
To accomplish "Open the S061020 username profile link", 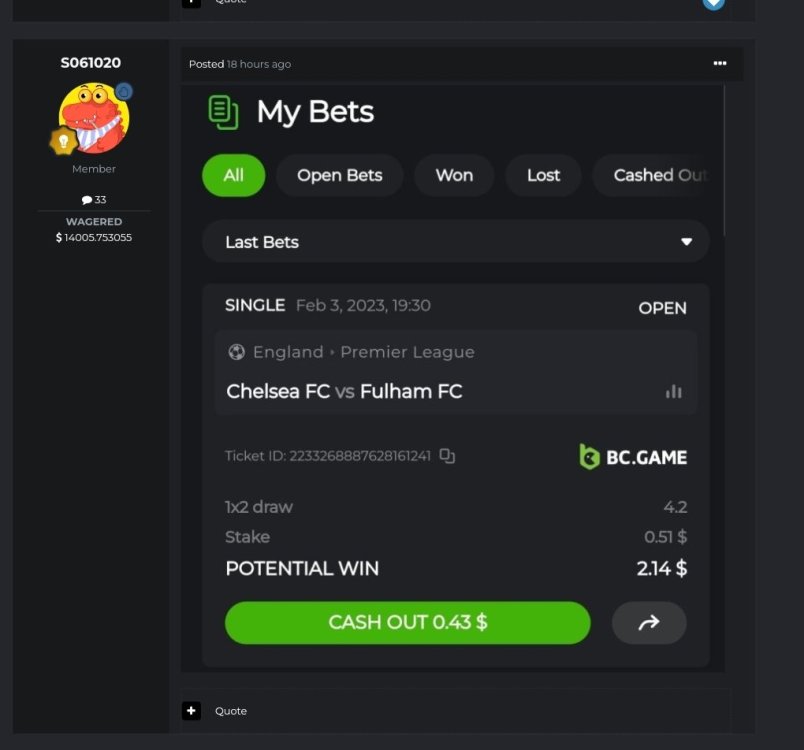I will click(x=91, y=63).
